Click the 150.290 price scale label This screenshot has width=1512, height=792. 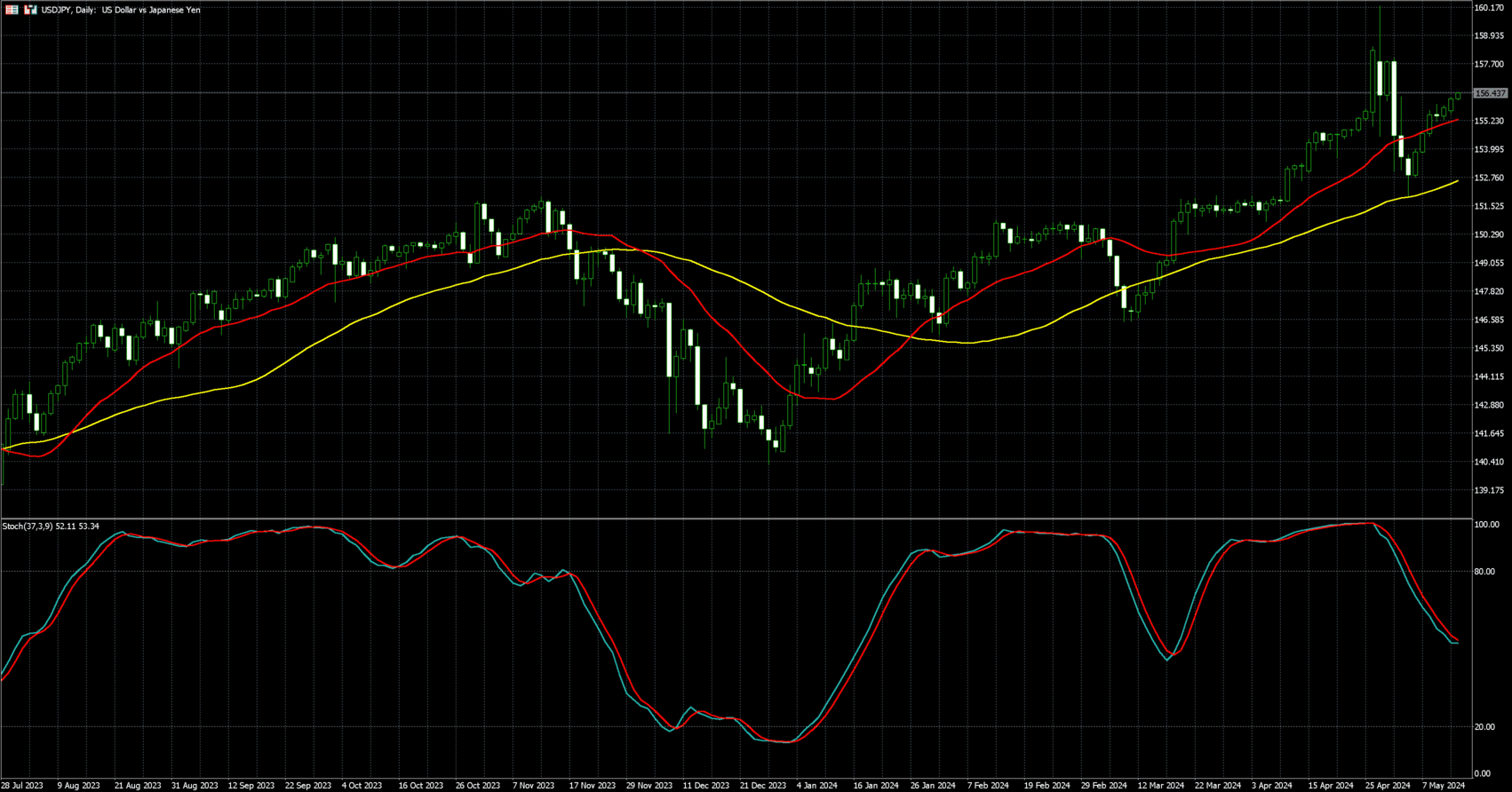(x=1488, y=234)
